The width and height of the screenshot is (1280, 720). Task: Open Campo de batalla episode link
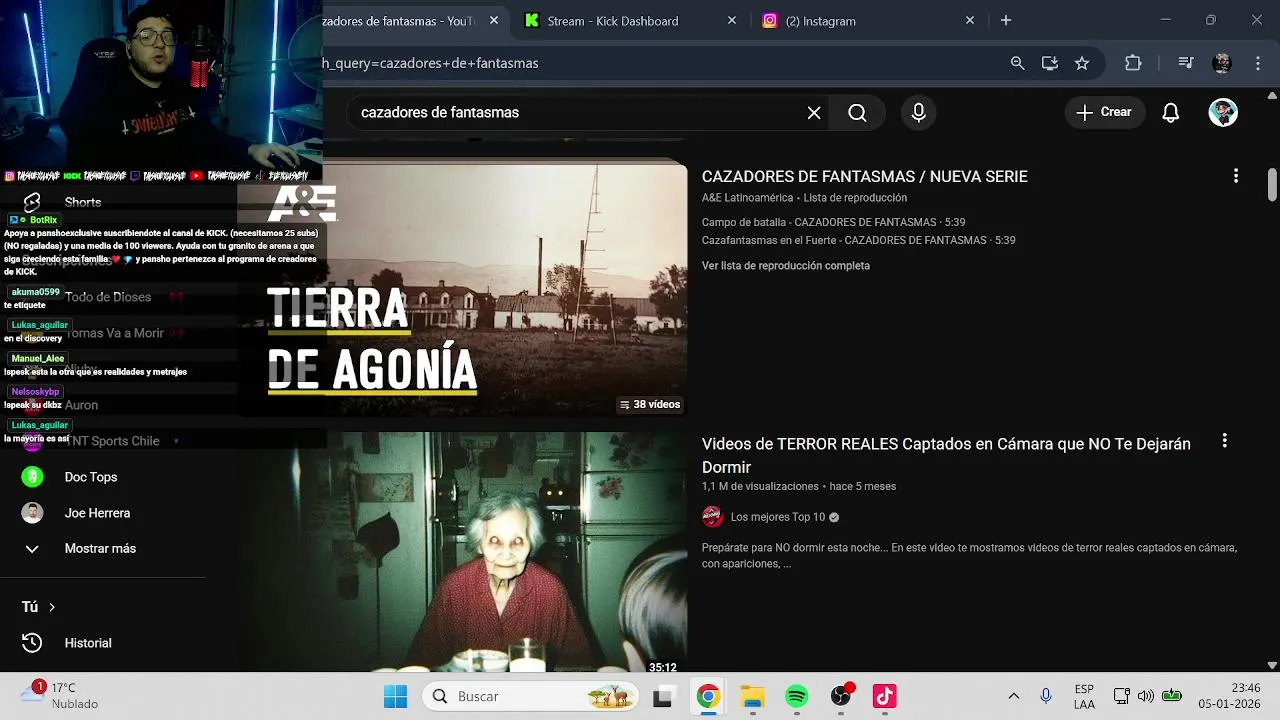pyautogui.click(x=833, y=222)
